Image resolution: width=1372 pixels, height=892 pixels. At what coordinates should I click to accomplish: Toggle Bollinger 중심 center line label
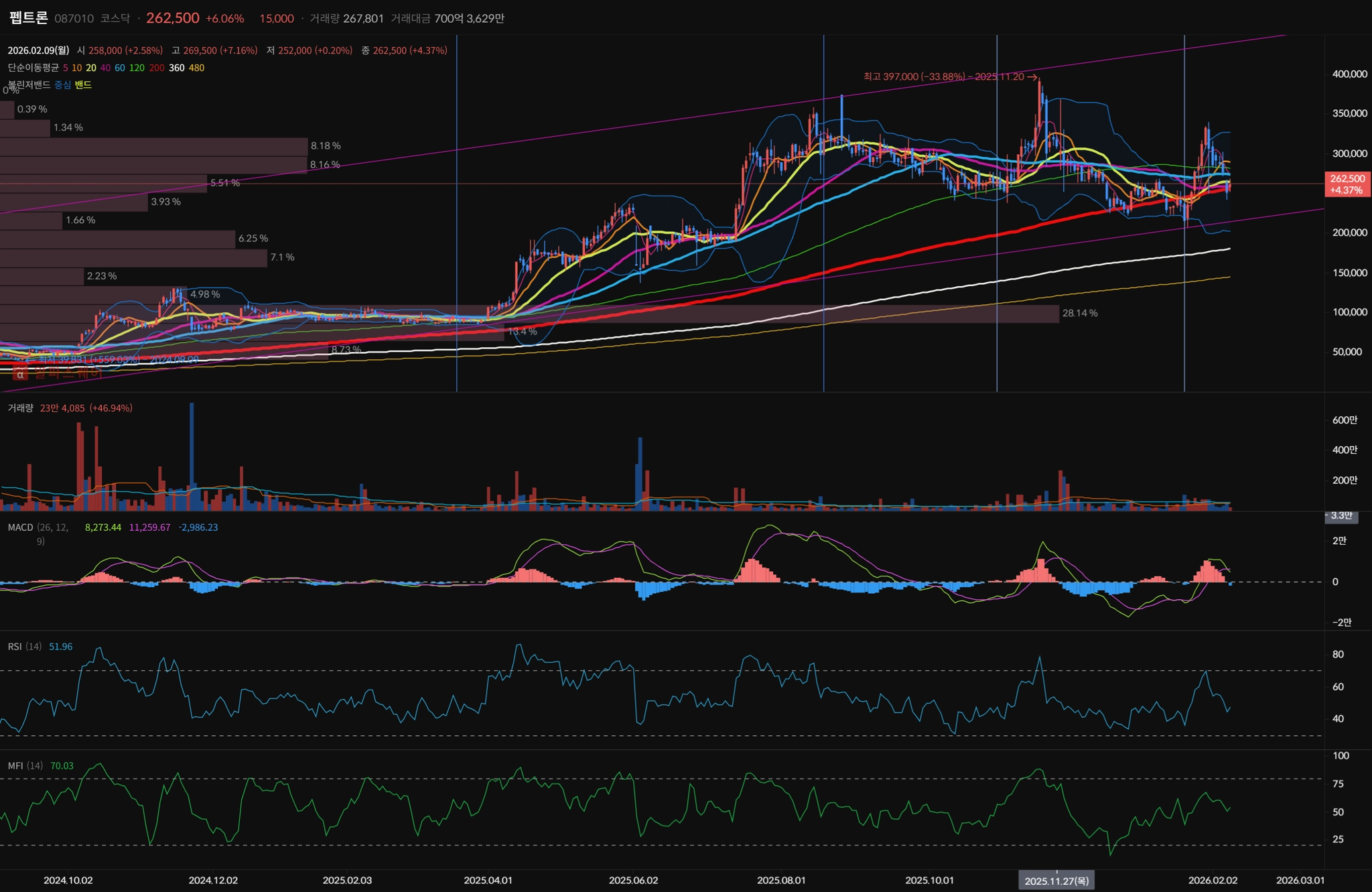(62, 84)
